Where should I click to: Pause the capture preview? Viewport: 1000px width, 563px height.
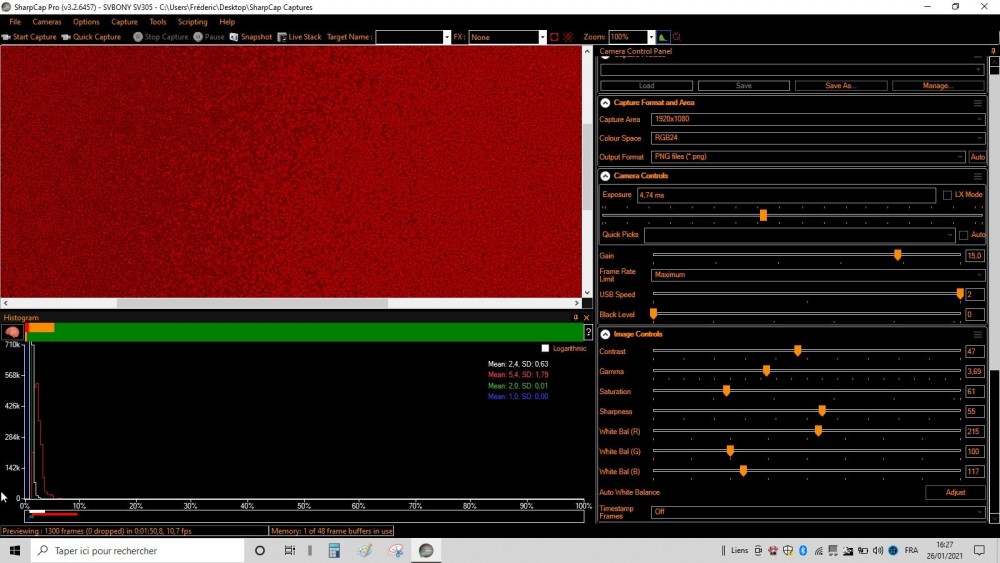209,37
